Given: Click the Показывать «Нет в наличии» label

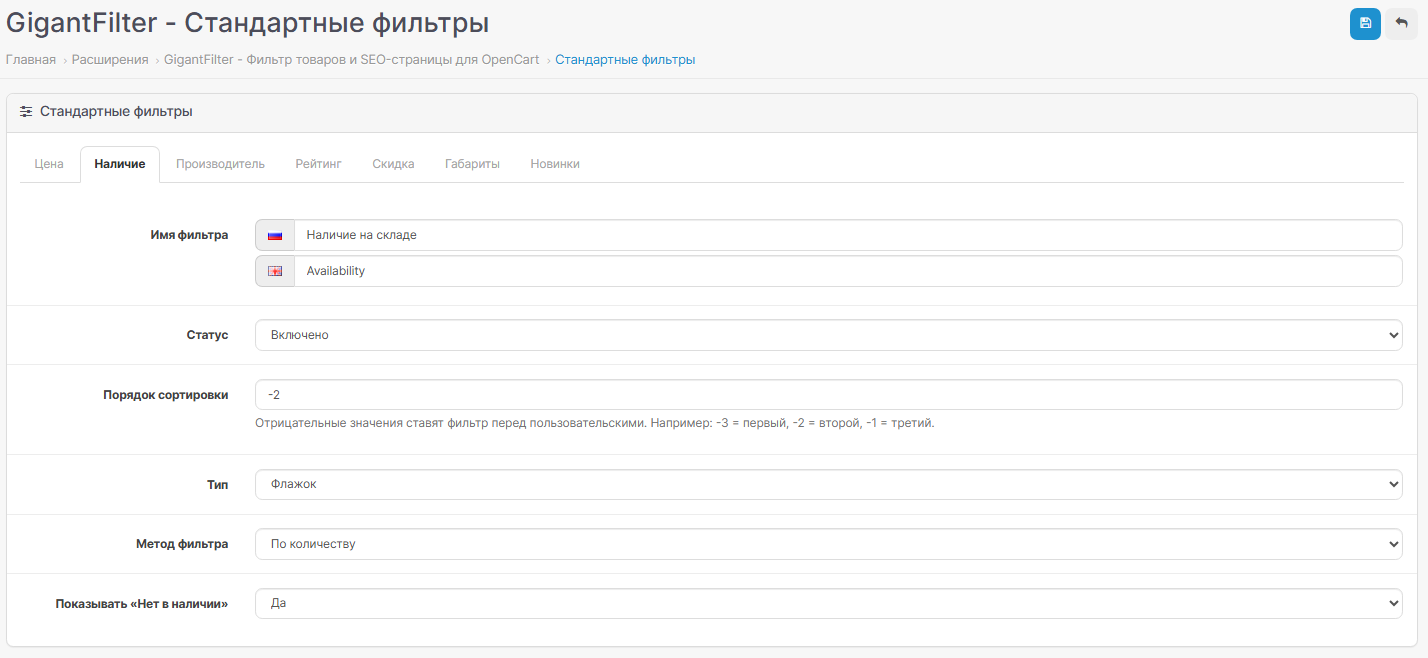Looking at the screenshot, I should tap(142, 604).
